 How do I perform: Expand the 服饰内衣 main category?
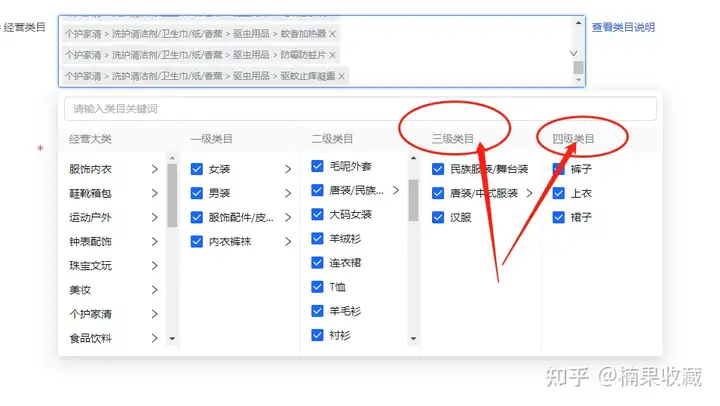155,169
